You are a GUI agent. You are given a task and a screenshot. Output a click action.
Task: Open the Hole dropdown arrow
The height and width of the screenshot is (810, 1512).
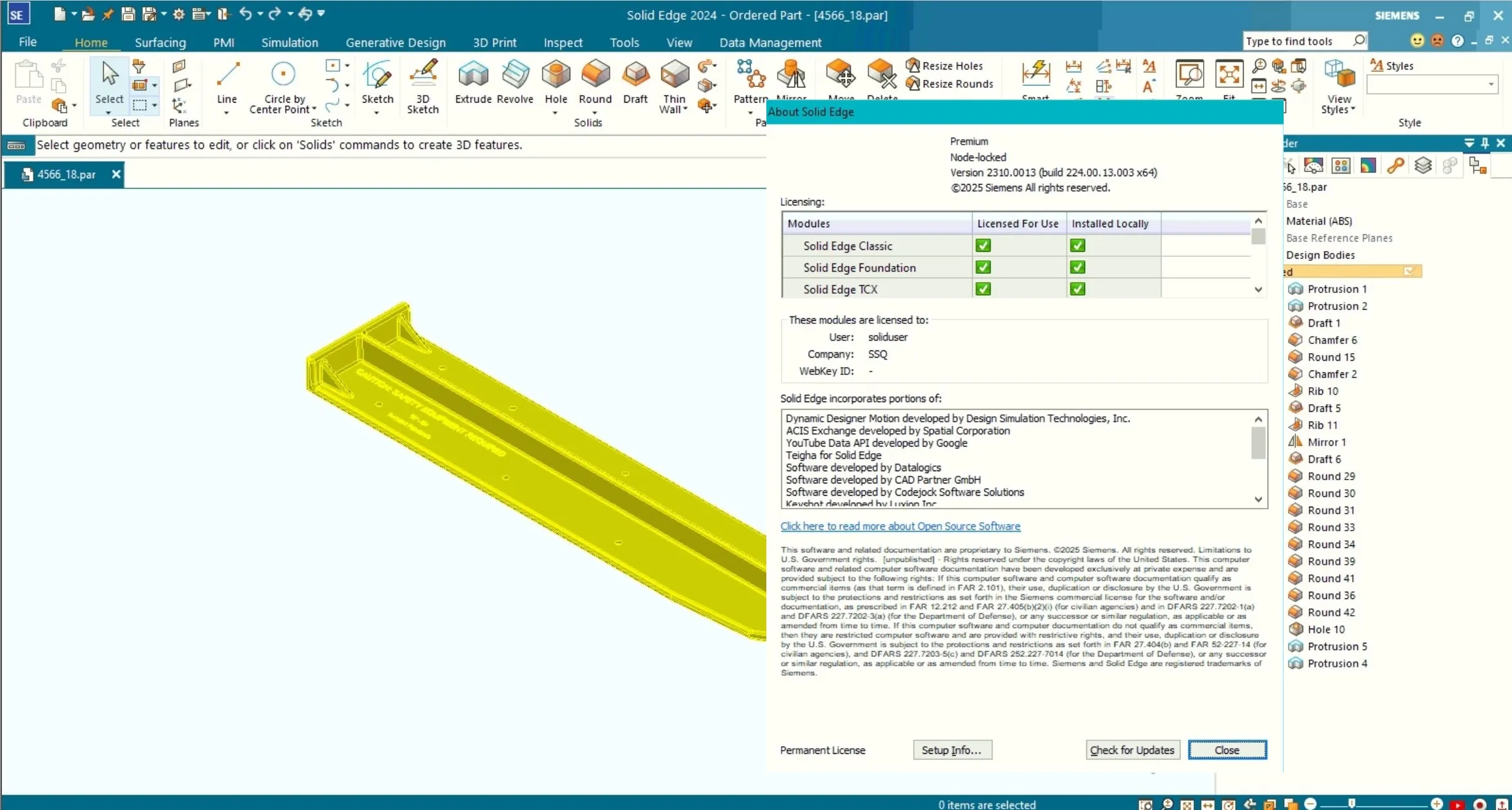(x=555, y=113)
